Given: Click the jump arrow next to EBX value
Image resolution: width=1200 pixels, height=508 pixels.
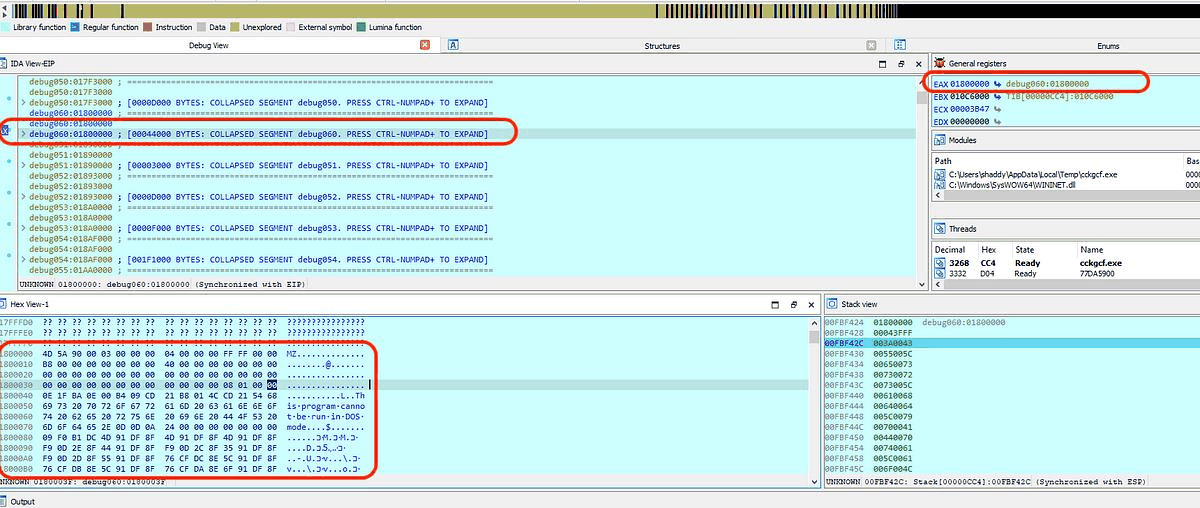Looking at the screenshot, I should click(x=997, y=96).
